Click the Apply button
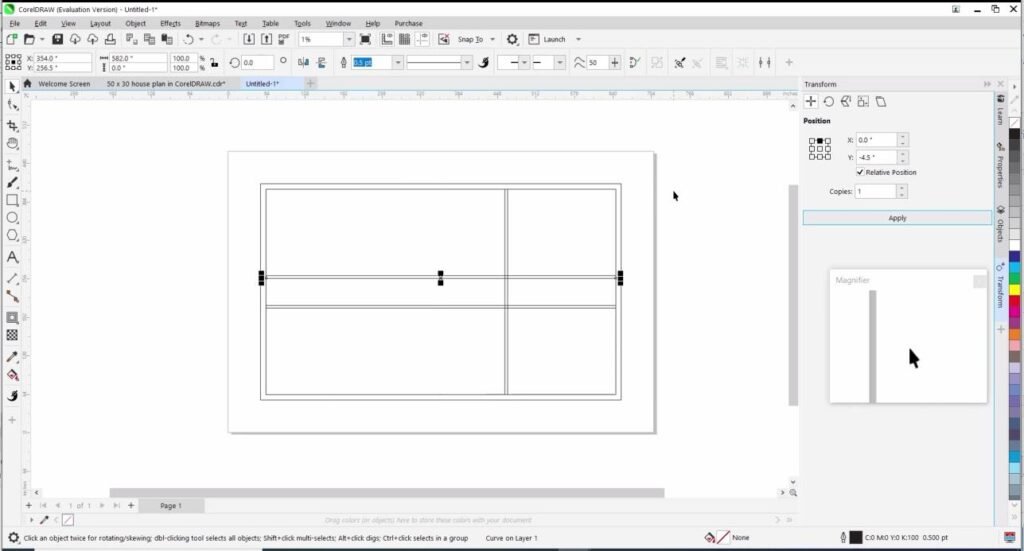1024x551 pixels. click(897, 218)
